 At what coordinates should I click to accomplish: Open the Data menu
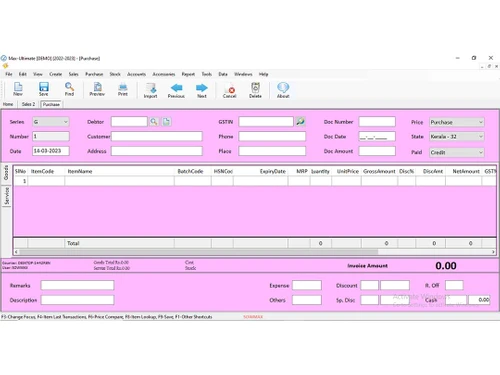tap(223, 74)
